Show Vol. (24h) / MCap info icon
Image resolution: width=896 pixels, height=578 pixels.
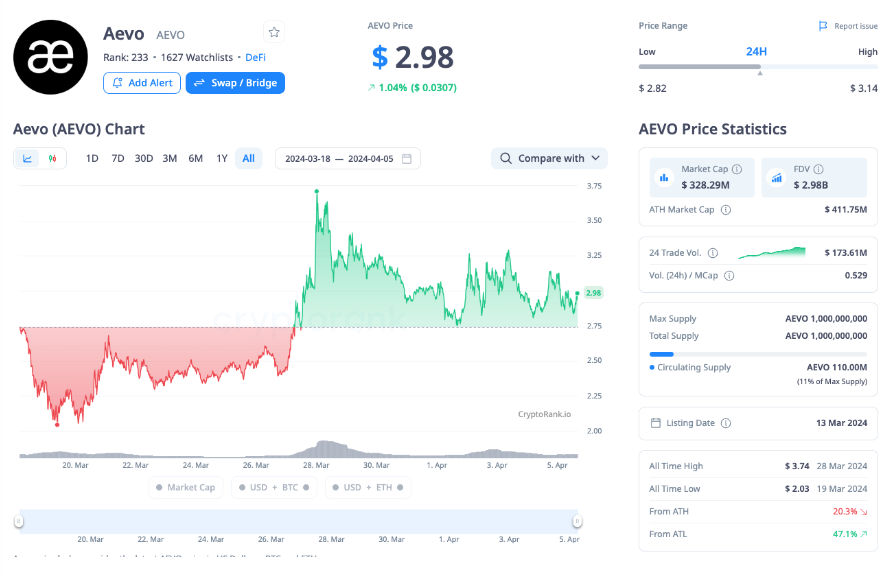[x=729, y=275]
